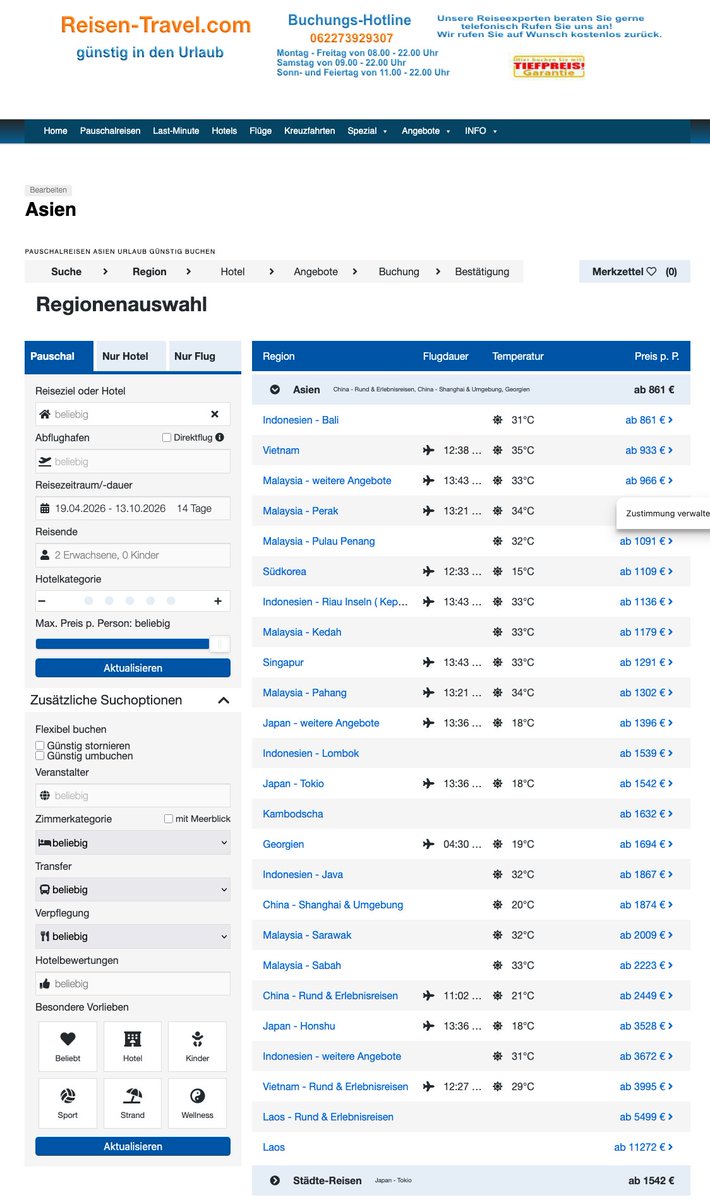Click the price arrow for Laos ab 11272 €
This screenshot has width=710, height=1200.
670,1147
